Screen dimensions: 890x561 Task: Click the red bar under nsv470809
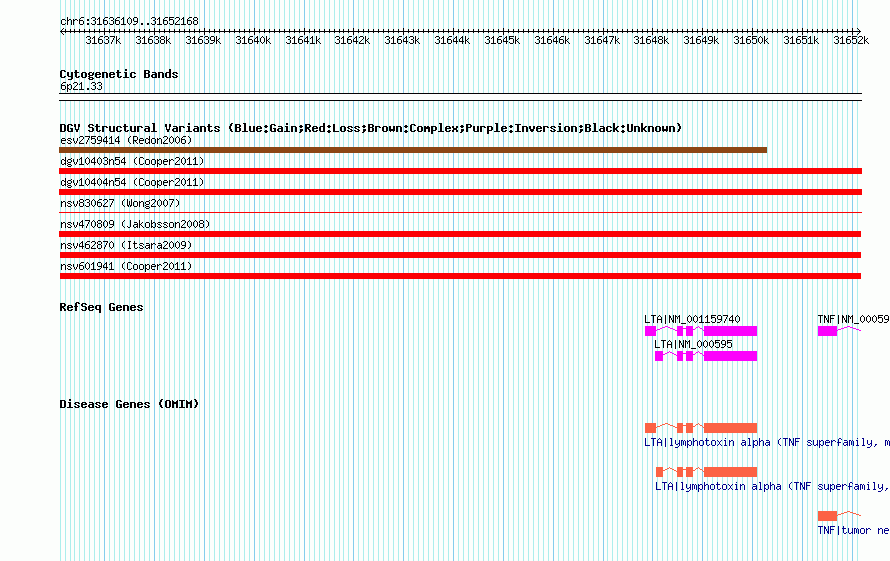(460, 234)
